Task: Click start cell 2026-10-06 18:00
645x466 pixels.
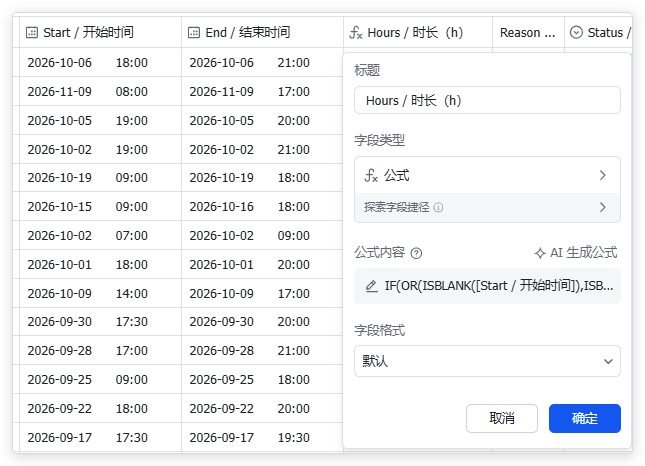Action: click(100, 63)
